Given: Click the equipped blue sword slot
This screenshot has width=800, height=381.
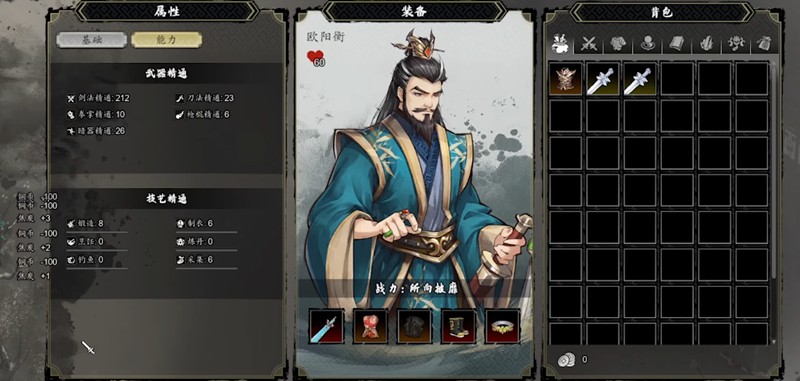Looking at the screenshot, I should (x=327, y=326).
